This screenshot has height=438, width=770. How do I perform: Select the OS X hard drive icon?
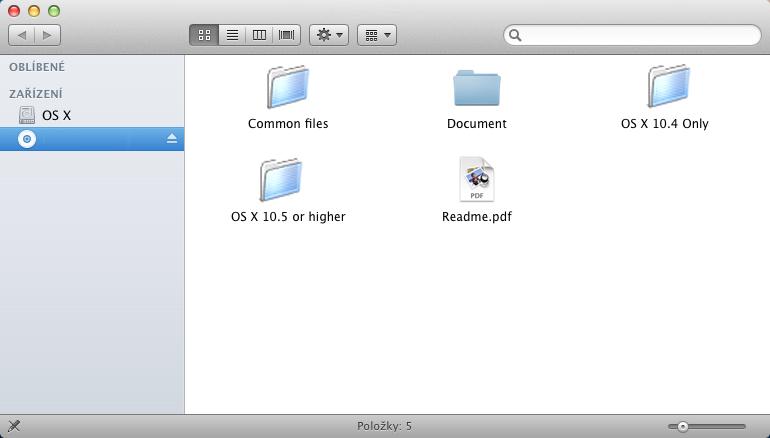pyautogui.click(x=27, y=115)
